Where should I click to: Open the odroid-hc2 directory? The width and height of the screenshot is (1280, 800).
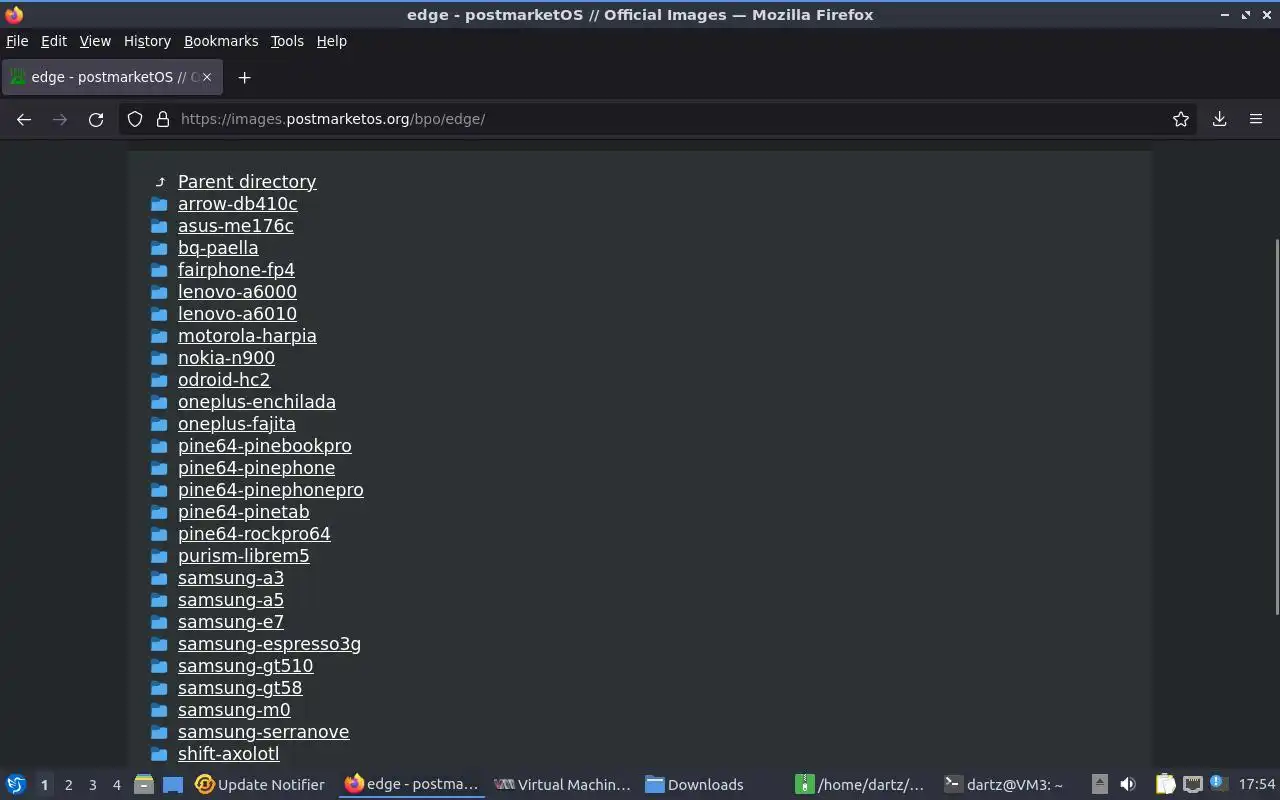pos(224,380)
